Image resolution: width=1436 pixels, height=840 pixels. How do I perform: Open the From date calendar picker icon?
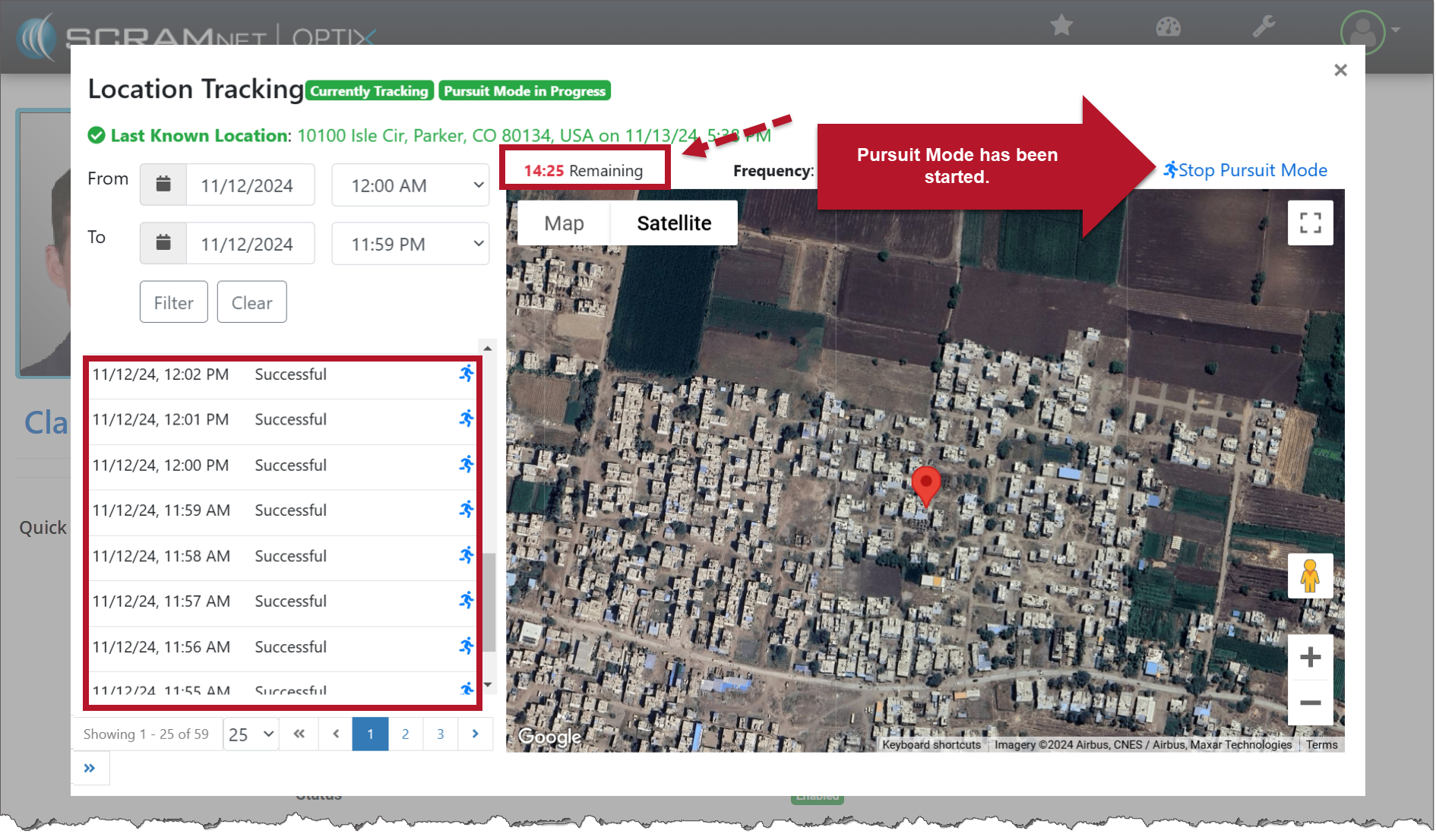tap(163, 185)
